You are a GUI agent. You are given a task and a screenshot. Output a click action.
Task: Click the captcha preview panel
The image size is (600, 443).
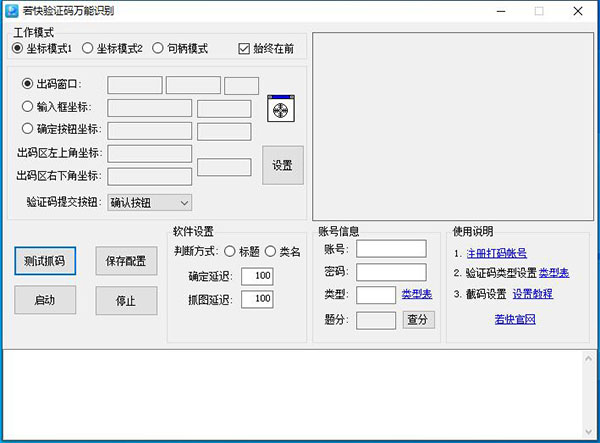click(453, 126)
